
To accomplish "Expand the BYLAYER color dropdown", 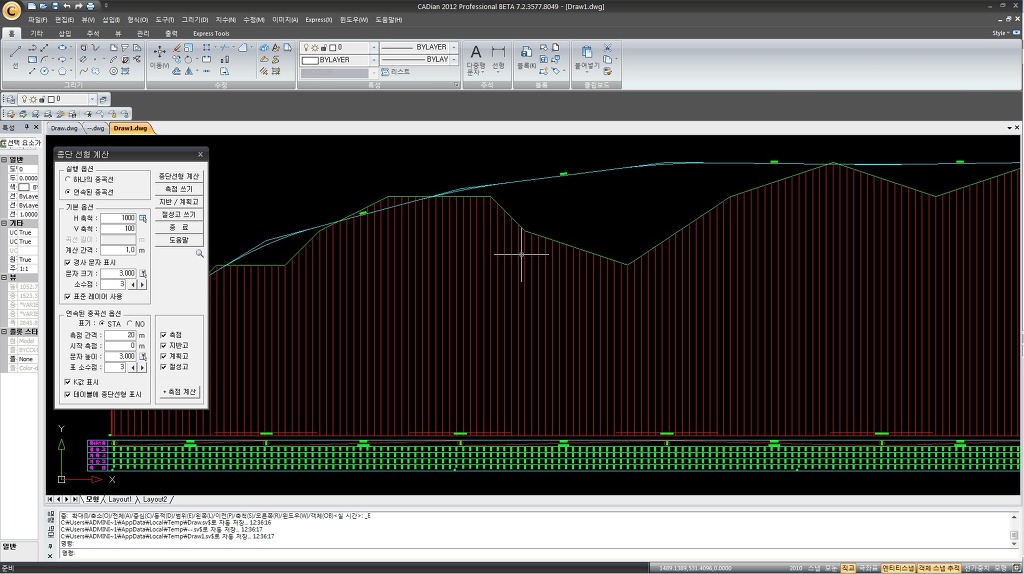I will (x=373, y=60).
